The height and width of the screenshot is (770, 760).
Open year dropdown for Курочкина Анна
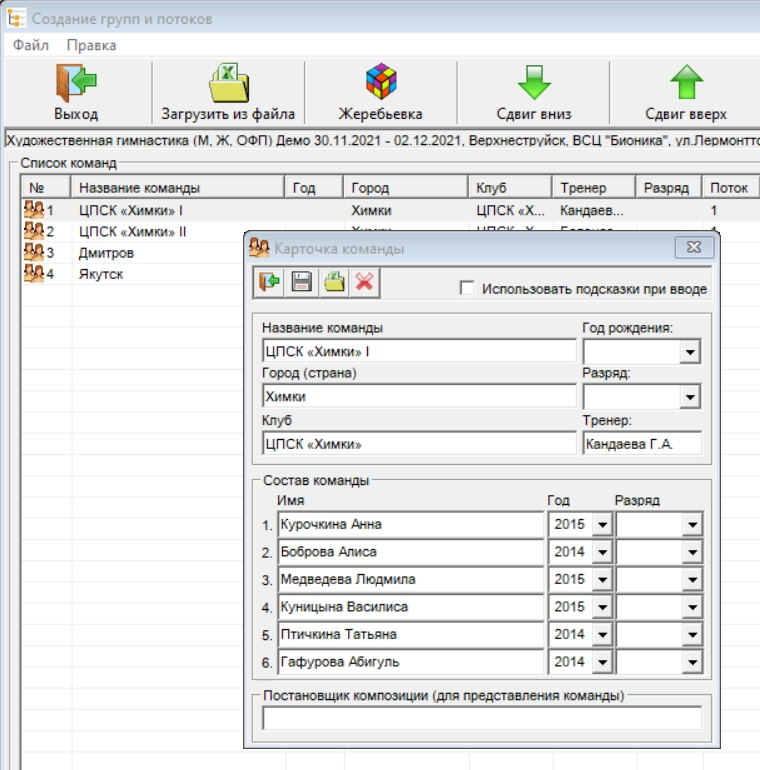[x=601, y=525]
